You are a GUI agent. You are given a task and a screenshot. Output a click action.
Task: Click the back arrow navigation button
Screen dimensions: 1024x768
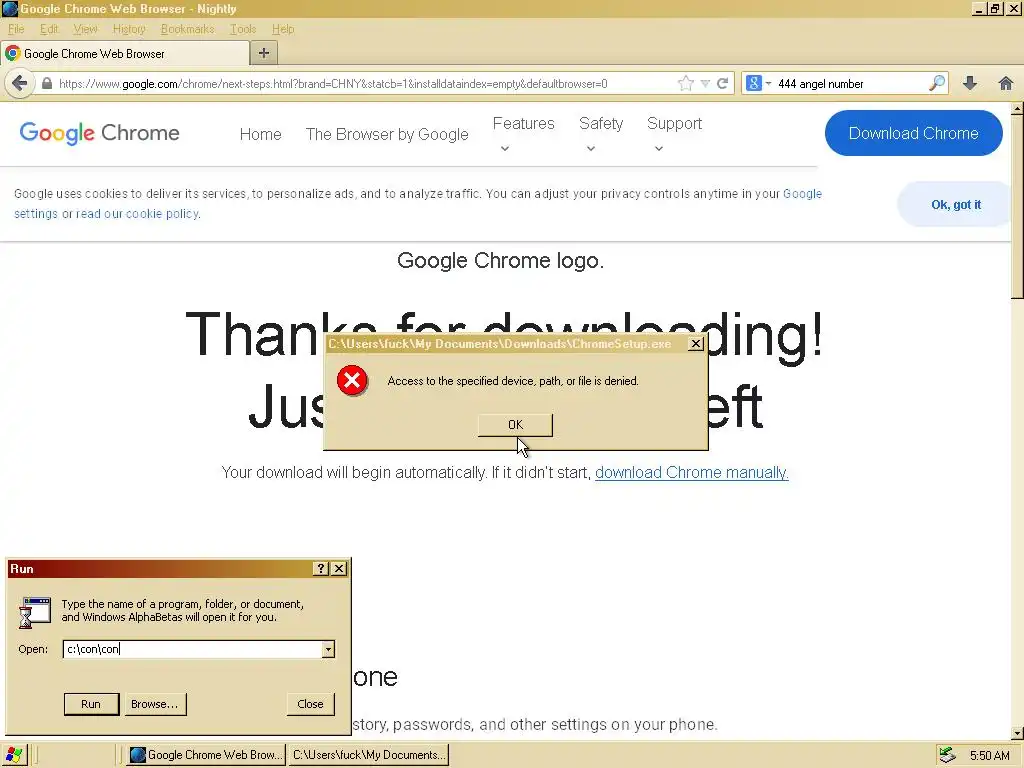tap(20, 84)
